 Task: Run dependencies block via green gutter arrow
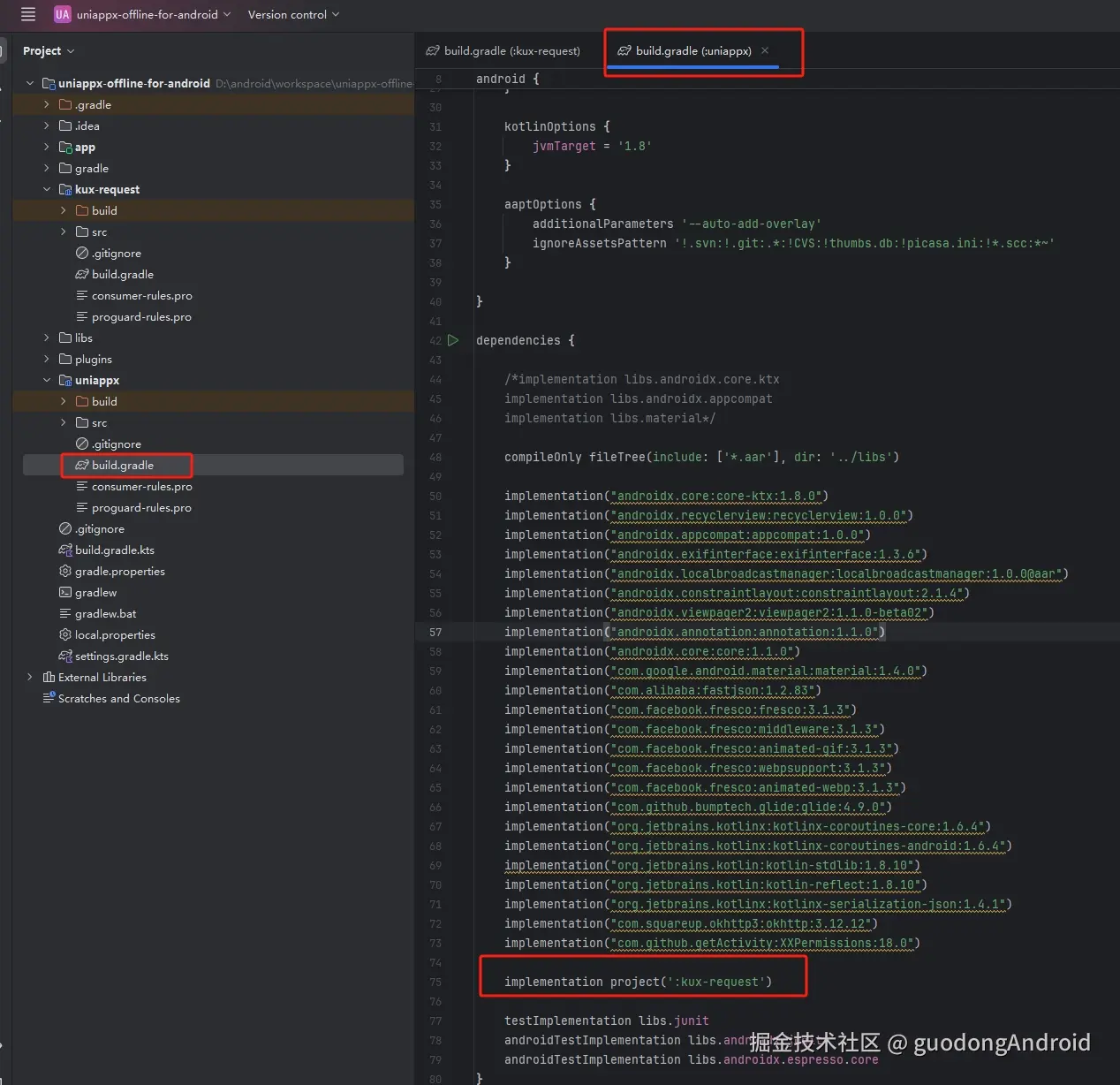[x=453, y=340]
